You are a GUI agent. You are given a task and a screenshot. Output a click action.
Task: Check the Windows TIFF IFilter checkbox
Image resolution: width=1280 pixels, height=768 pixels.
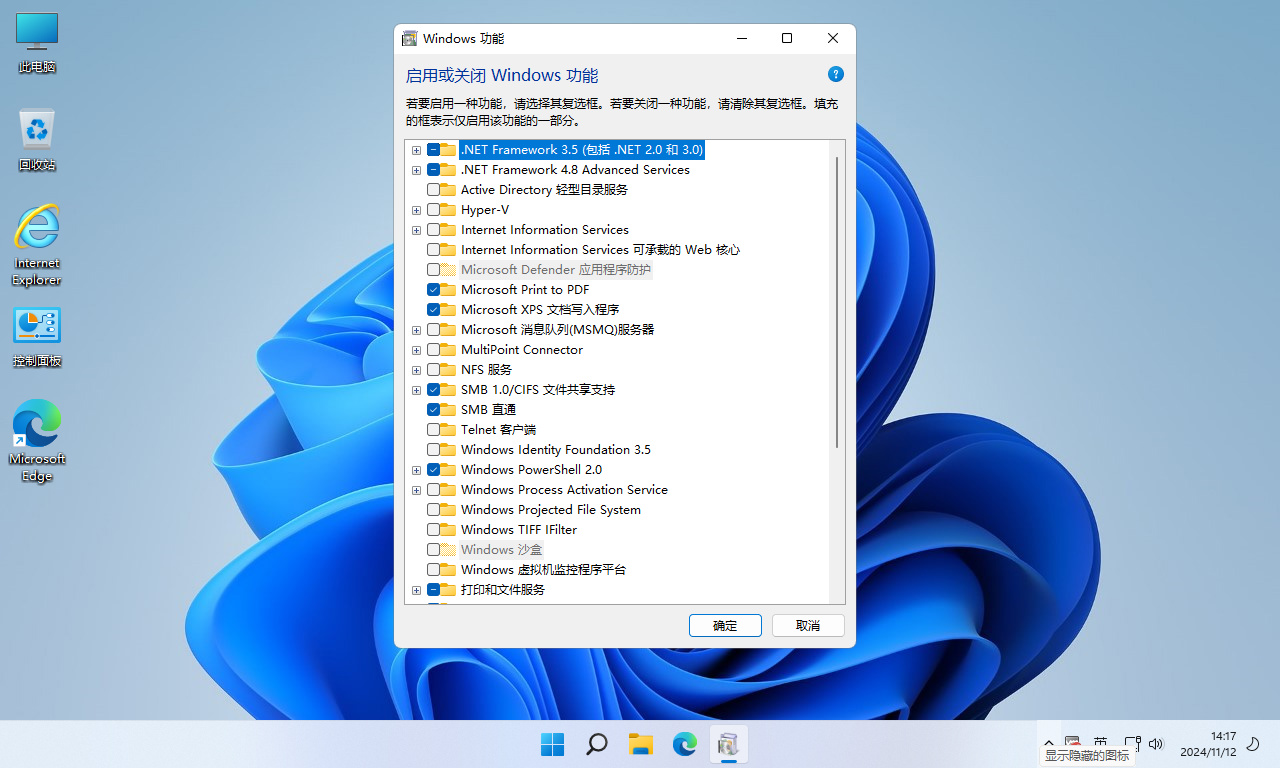point(433,530)
